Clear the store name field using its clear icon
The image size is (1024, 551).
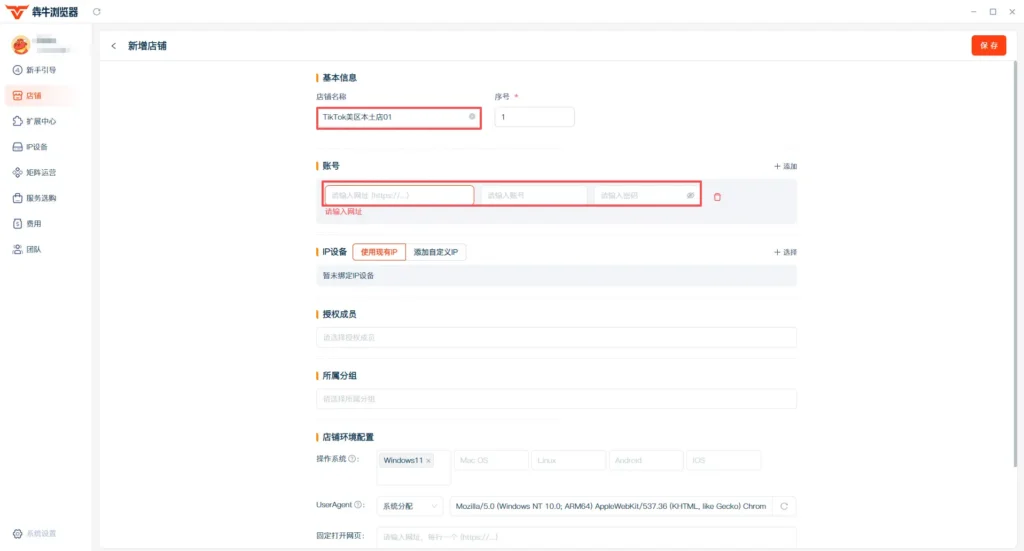click(x=472, y=117)
